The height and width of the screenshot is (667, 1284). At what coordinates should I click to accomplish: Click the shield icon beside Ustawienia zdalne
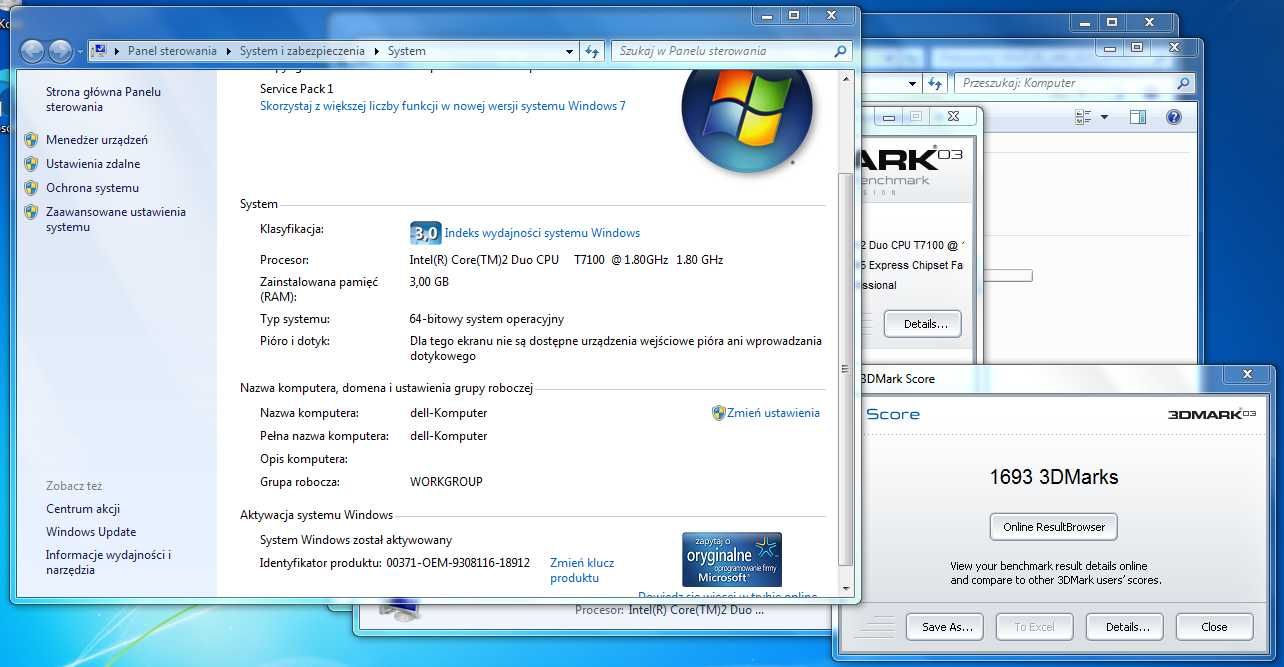pos(31,164)
